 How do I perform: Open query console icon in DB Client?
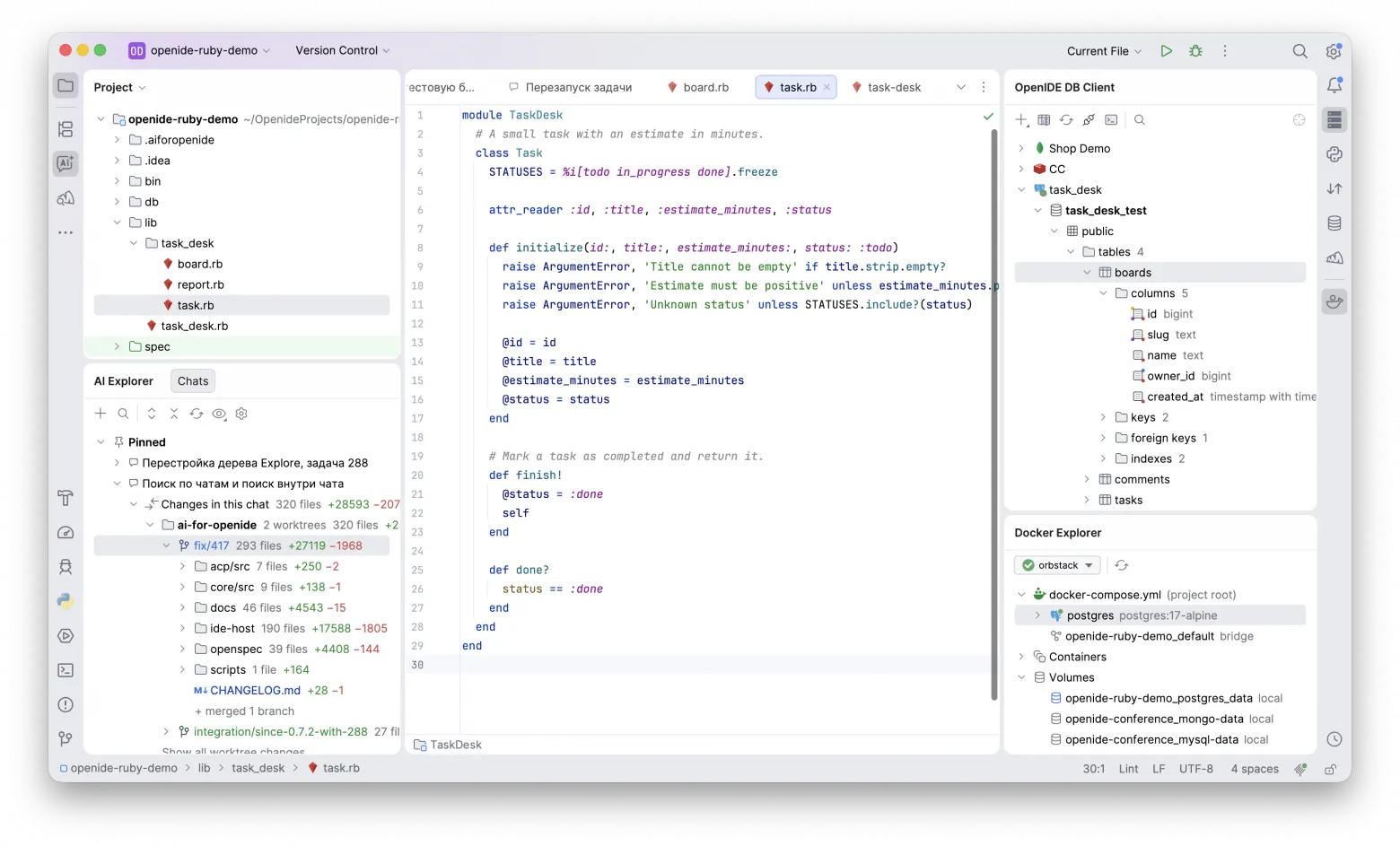[x=1111, y=119]
